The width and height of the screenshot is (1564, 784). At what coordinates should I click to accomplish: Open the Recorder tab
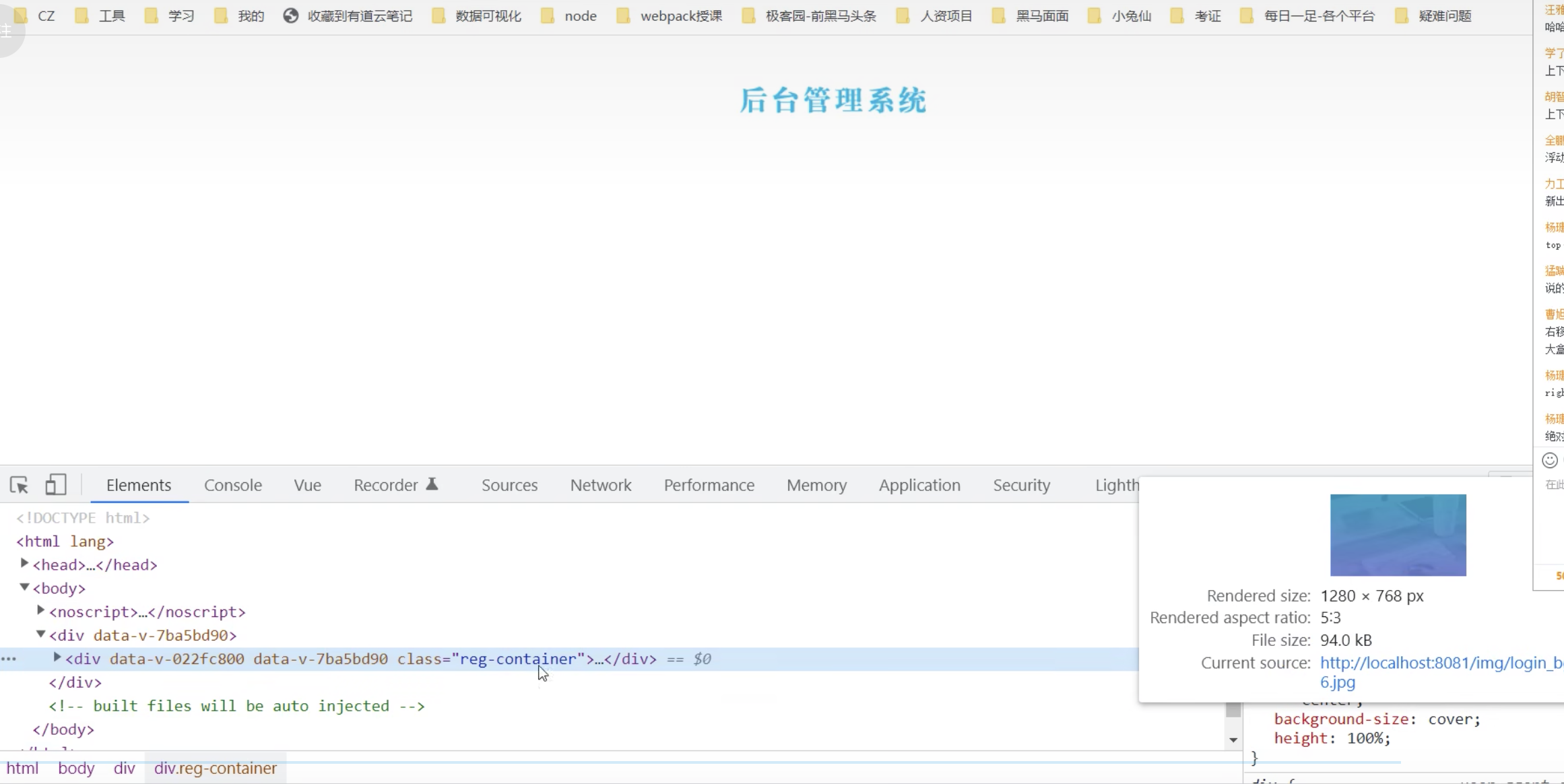386,485
